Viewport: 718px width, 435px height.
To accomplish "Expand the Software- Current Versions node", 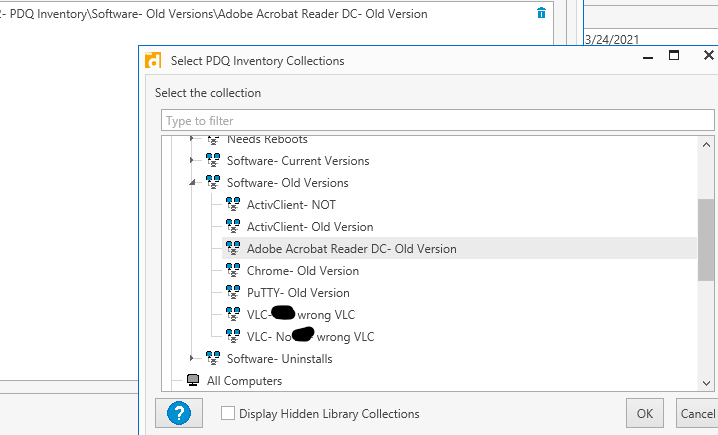I will (x=192, y=161).
